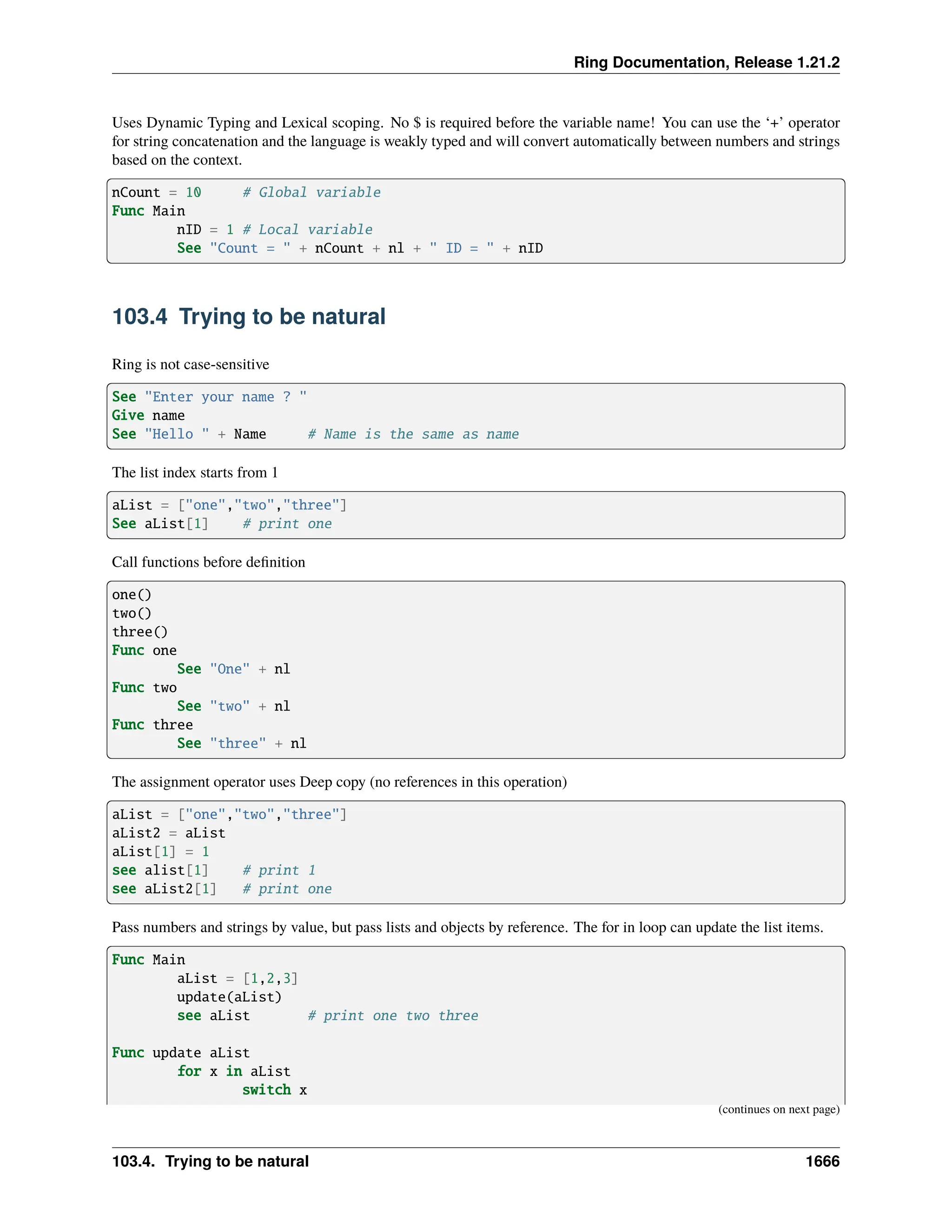Click the 'Enter your name ?' string
Screen dimensions: 952x1232
point(225,397)
